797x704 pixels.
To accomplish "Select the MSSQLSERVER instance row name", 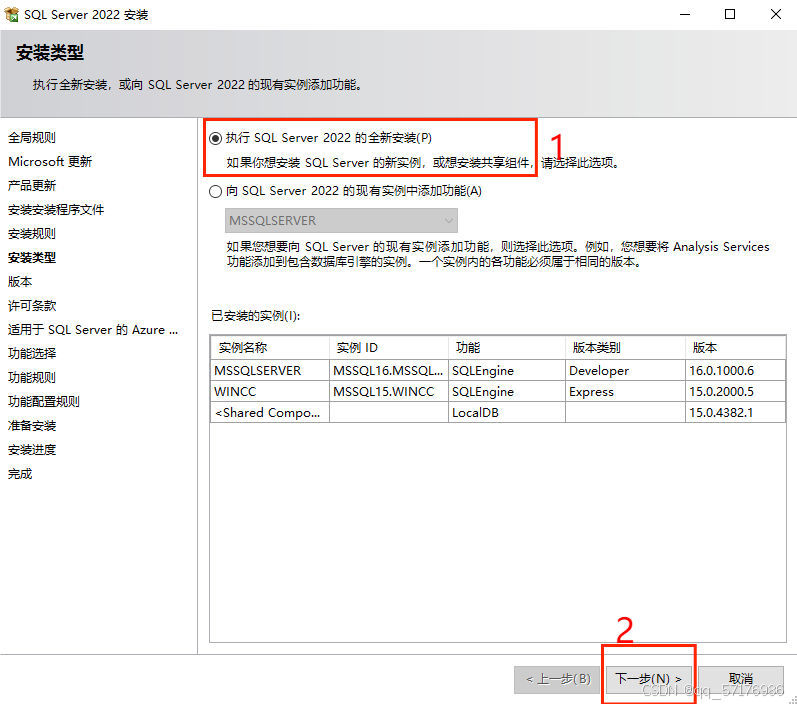I will pyautogui.click(x=270, y=371).
